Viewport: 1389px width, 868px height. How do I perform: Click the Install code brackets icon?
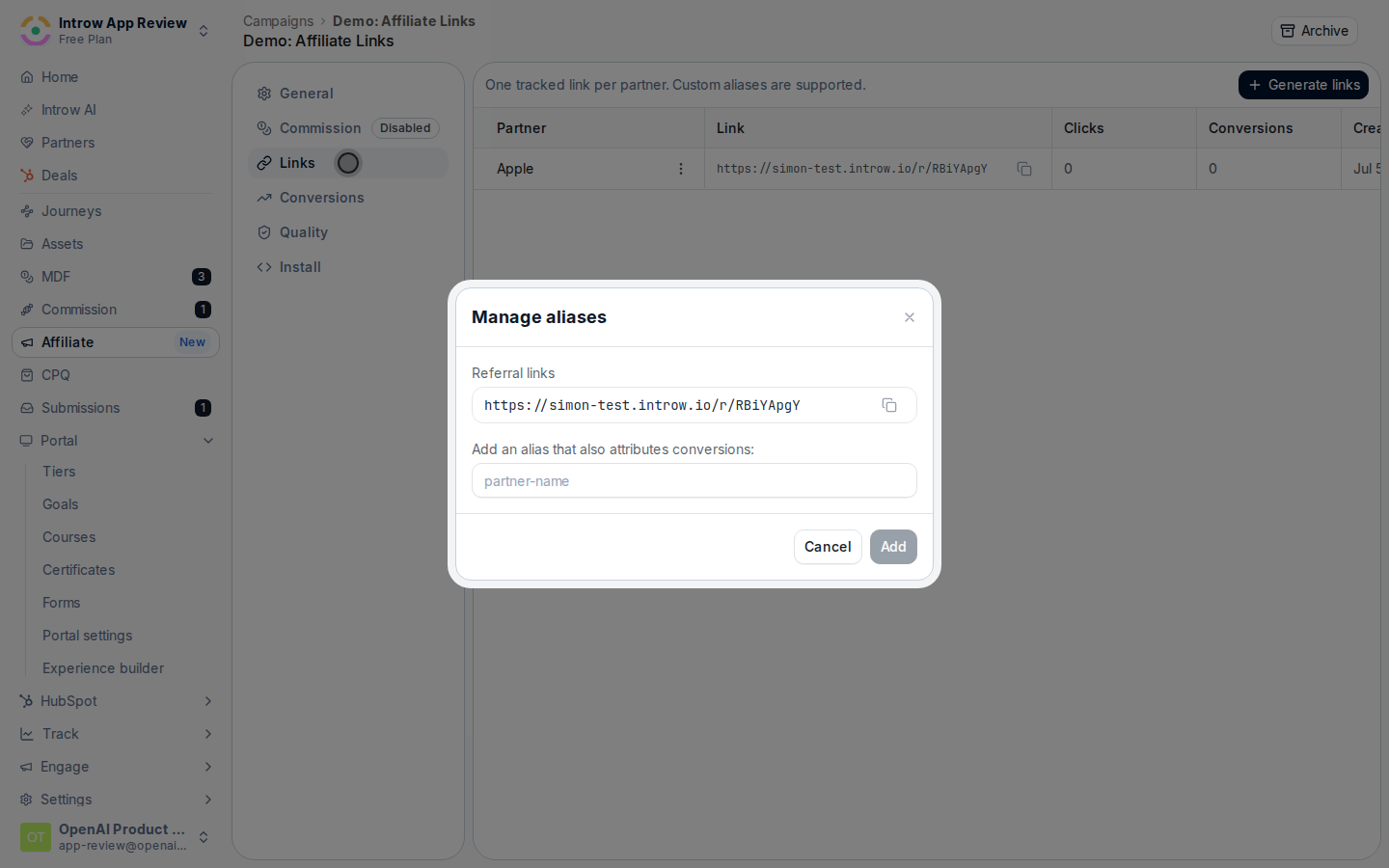[264, 267]
